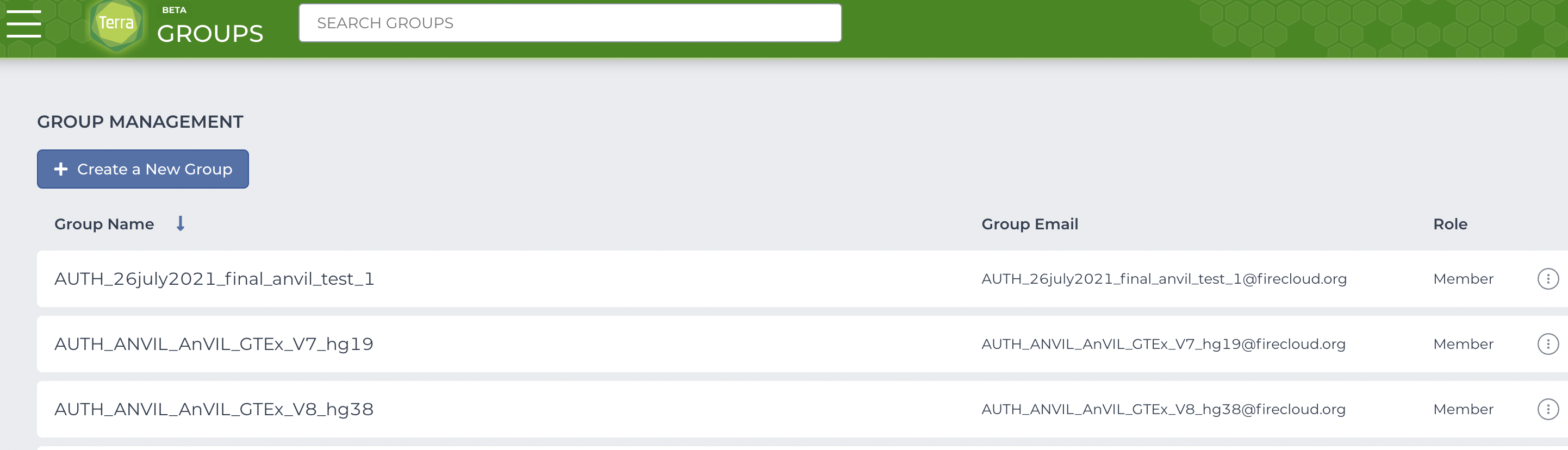Click the Member role of GTEx_V7_hg19 row
Viewport: 1568px width, 450px height.
(1463, 344)
